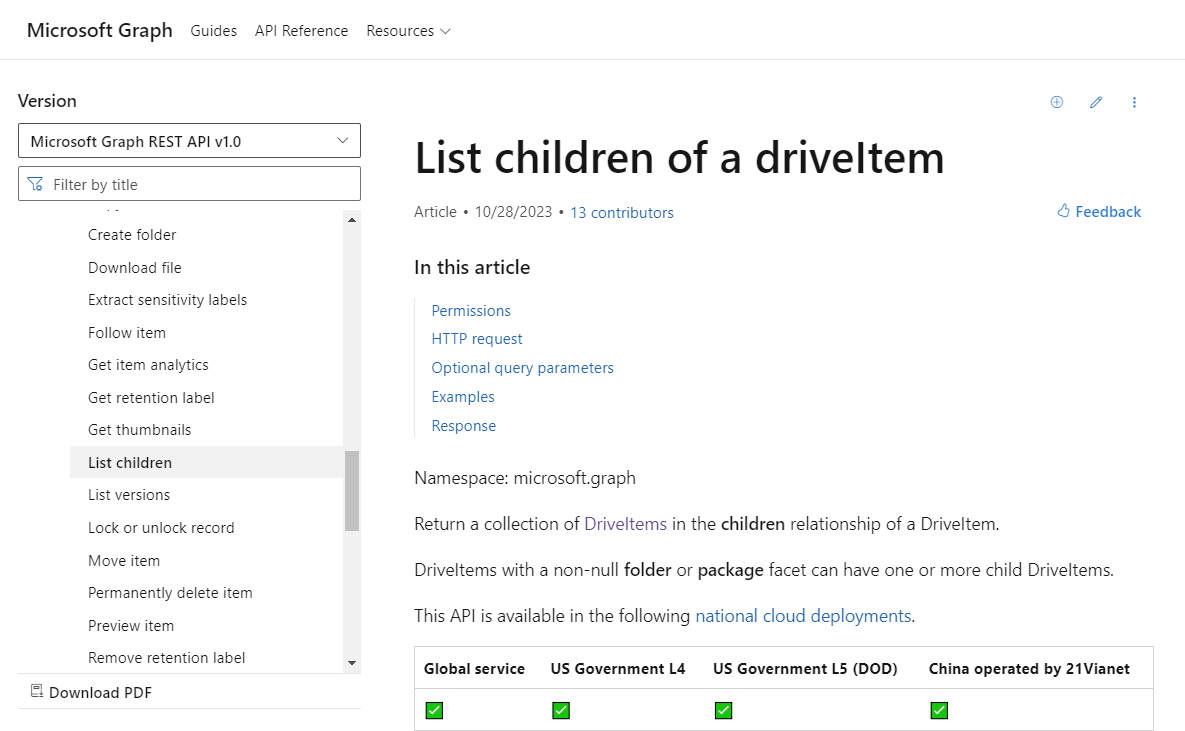Select Follow item in the sidebar
Screen dimensions: 1185x731
click(x=127, y=333)
